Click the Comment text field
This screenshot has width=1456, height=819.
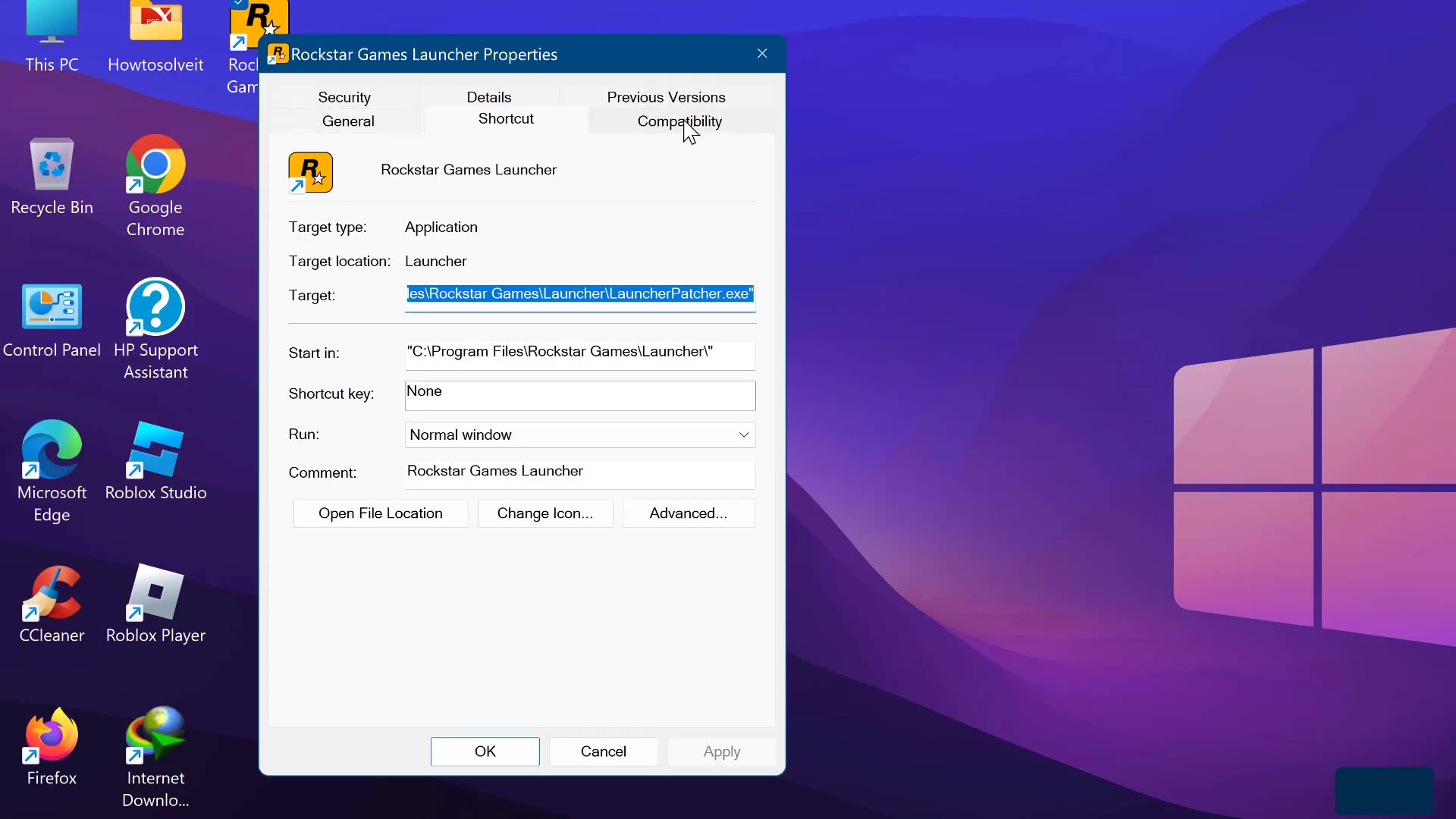pyautogui.click(x=580, y=474)
